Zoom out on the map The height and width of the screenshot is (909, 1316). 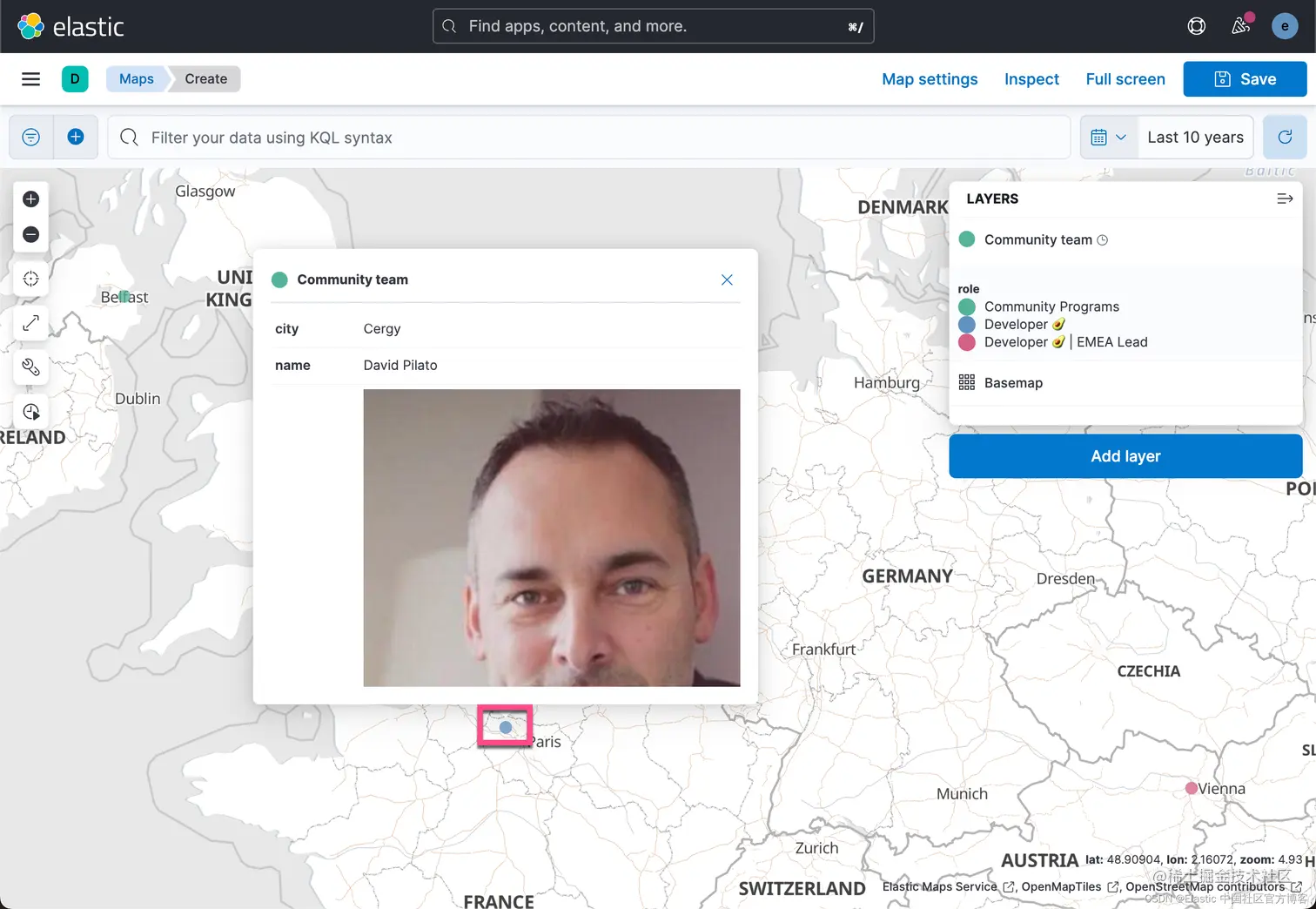(31, 234)
